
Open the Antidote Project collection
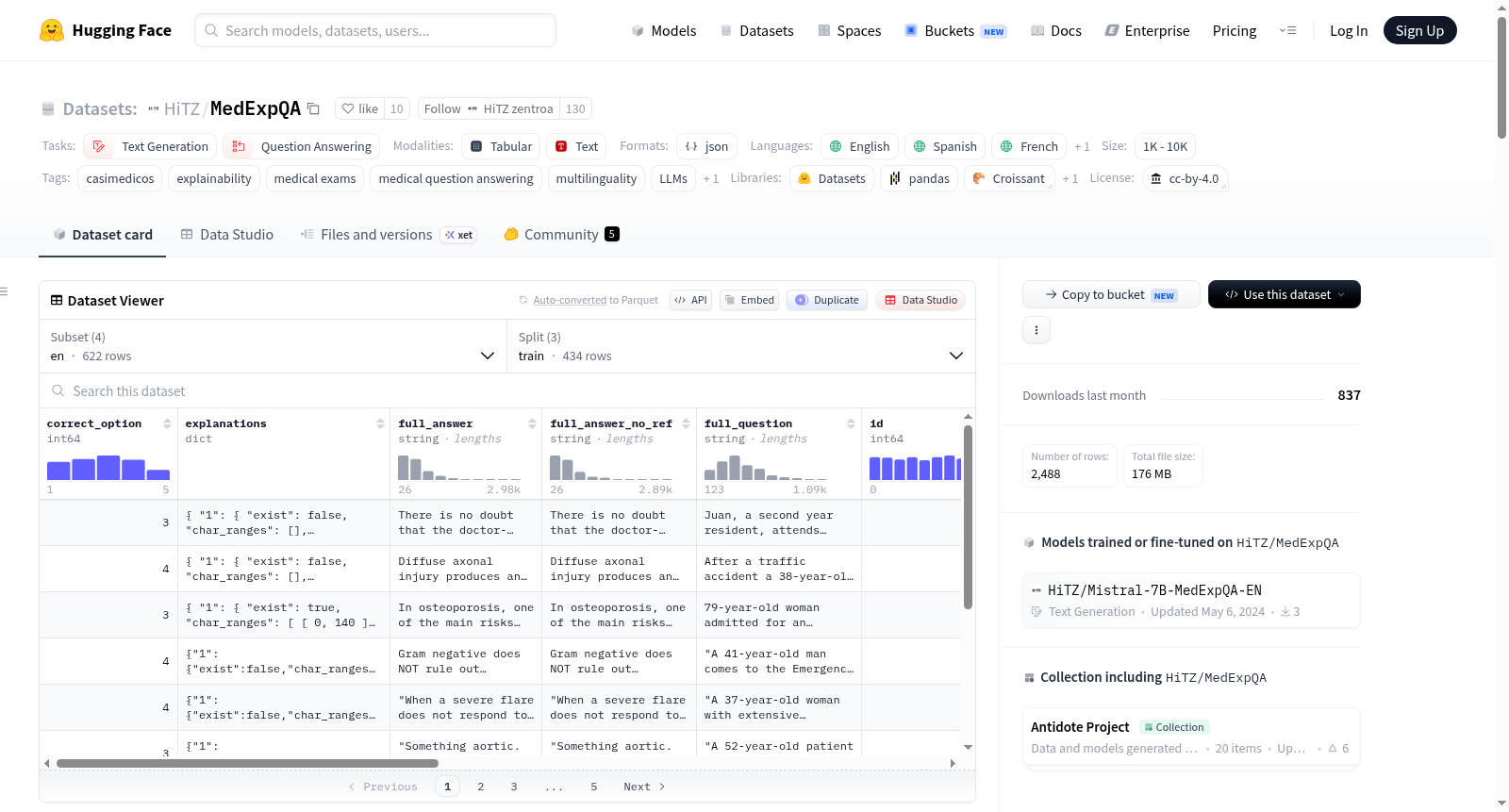[x=1191, y=737]
